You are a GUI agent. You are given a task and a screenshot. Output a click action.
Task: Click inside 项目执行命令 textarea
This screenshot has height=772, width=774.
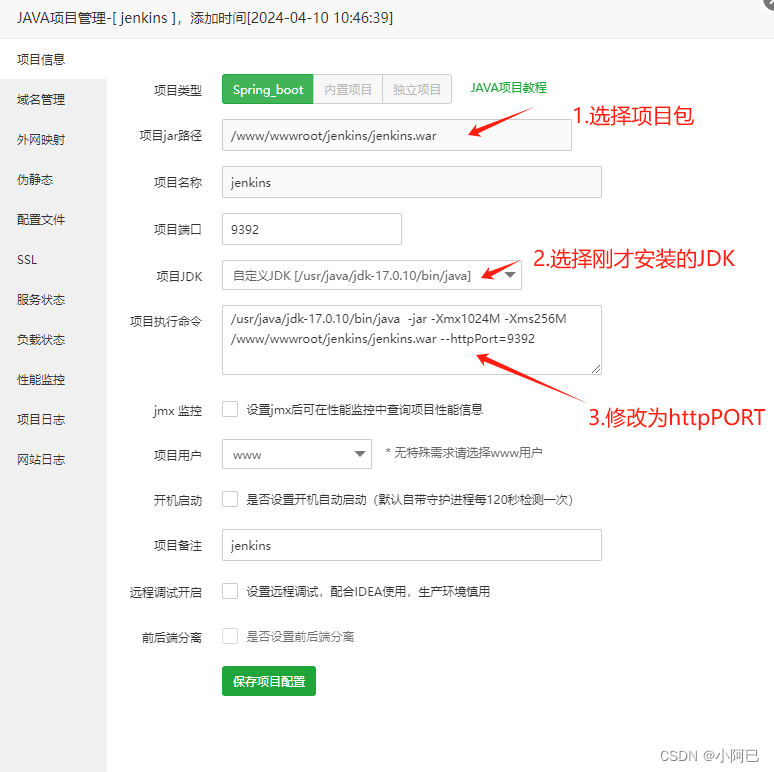coord(412,340)
